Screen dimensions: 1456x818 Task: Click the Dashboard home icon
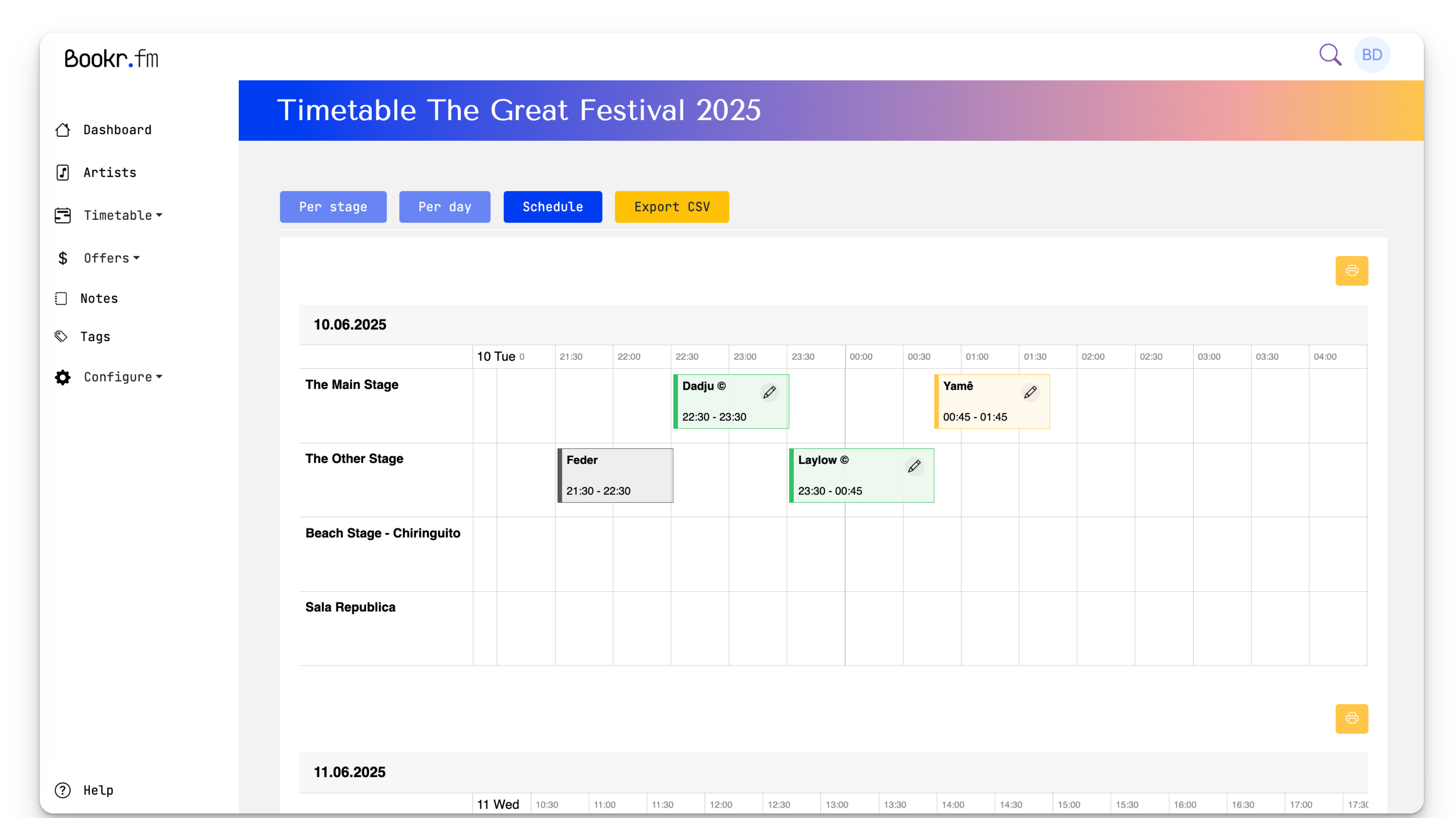pos(63,130)
